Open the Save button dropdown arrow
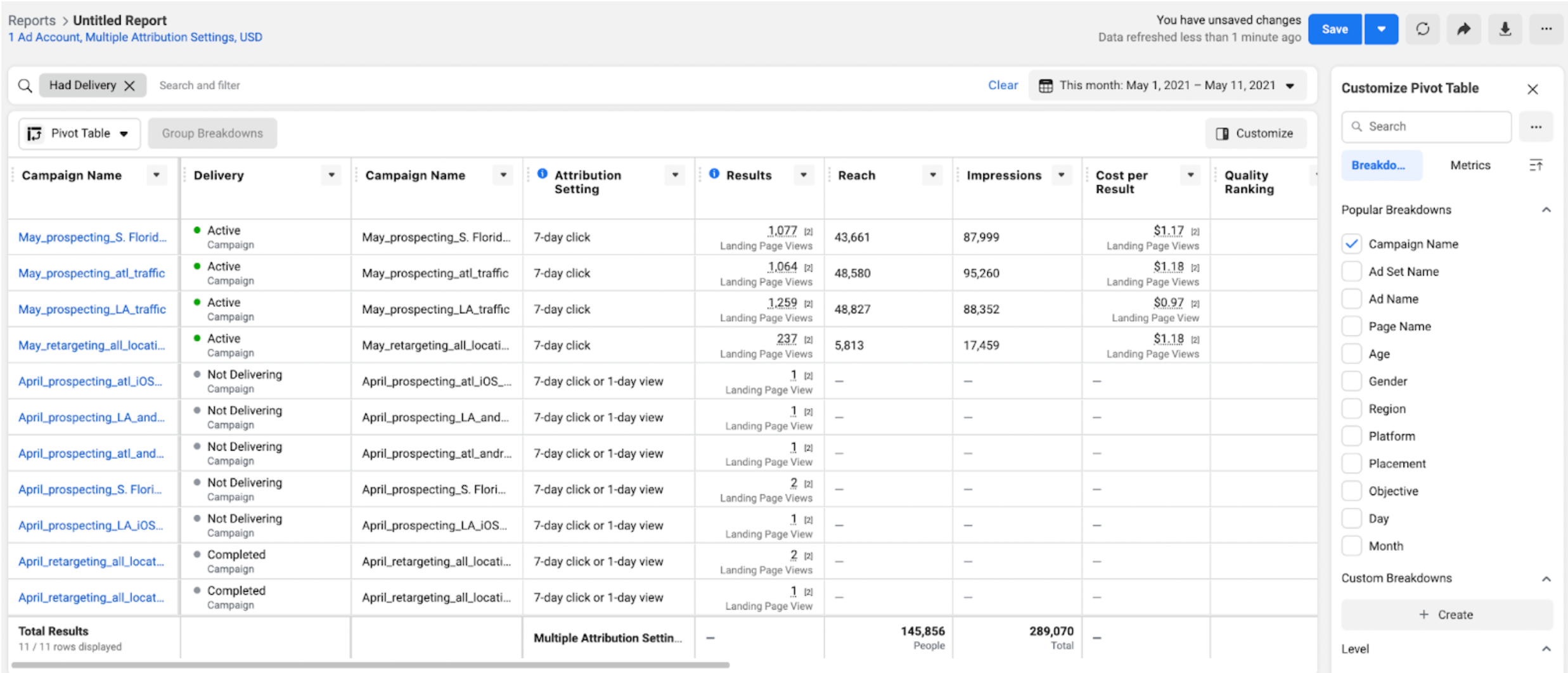 pyautogui.click(x=1382, y=29)
